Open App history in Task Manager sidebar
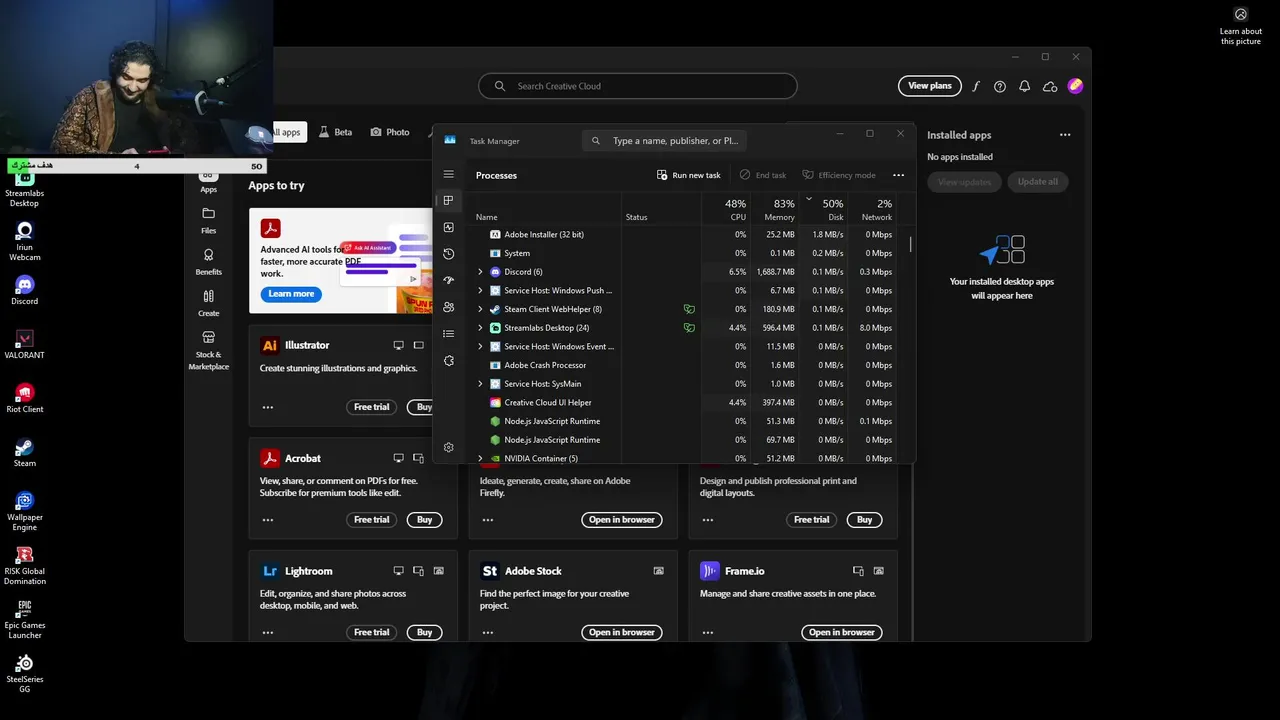 [449, 254]
